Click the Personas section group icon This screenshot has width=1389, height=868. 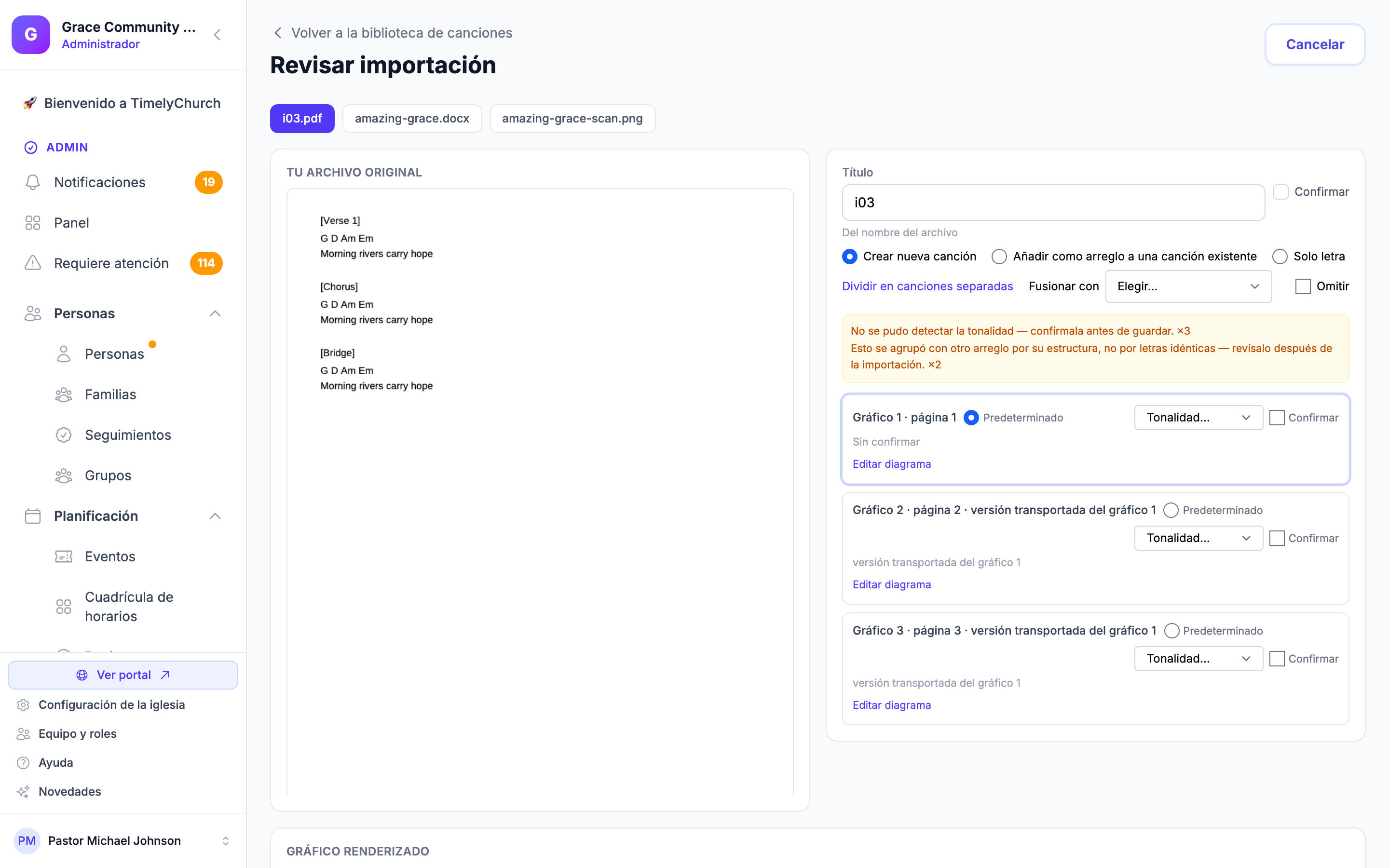33,313
